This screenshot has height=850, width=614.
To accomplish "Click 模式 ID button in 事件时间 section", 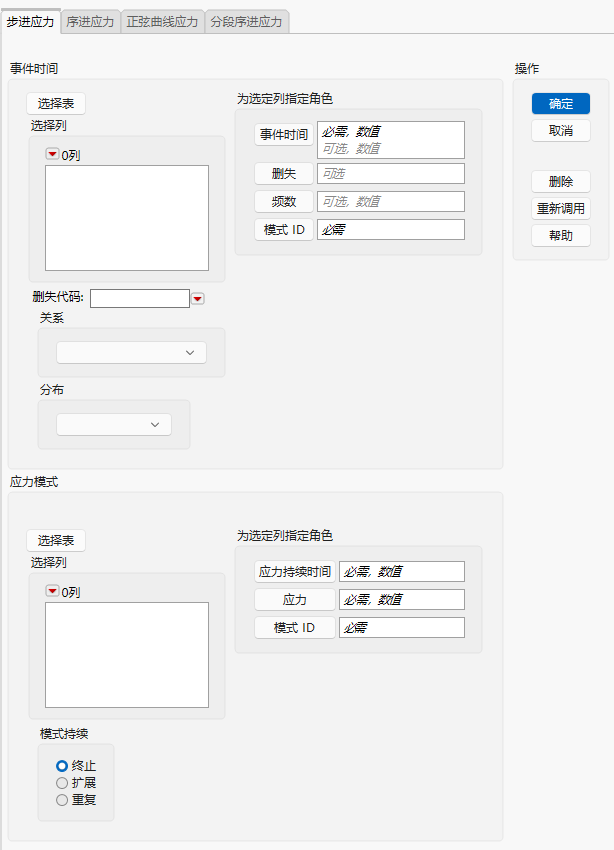I will [x=283, y=230].
